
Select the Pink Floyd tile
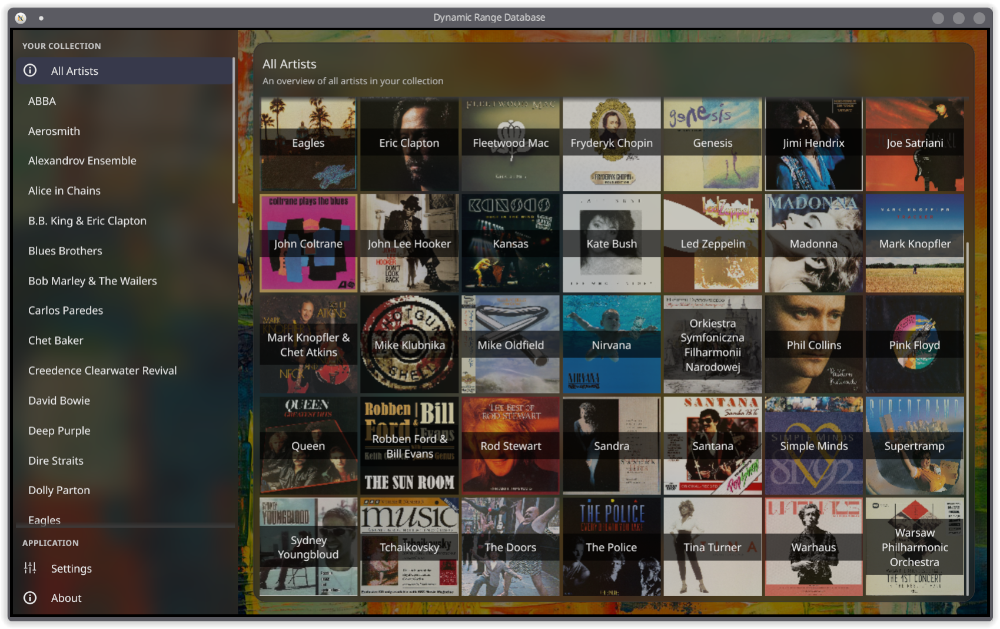[915, 344]
